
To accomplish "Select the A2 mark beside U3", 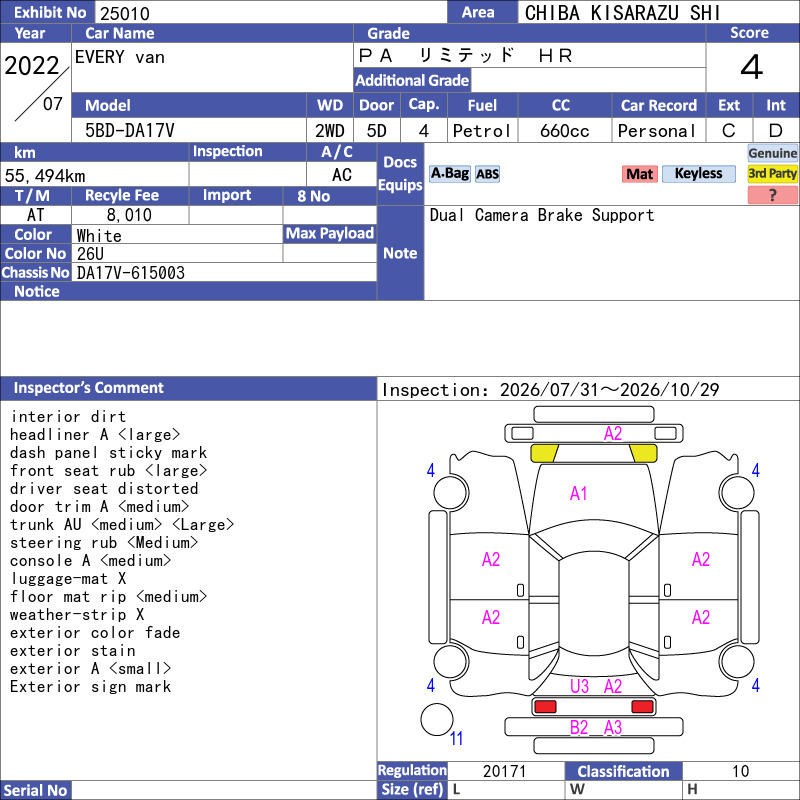I will click(613, 686).
